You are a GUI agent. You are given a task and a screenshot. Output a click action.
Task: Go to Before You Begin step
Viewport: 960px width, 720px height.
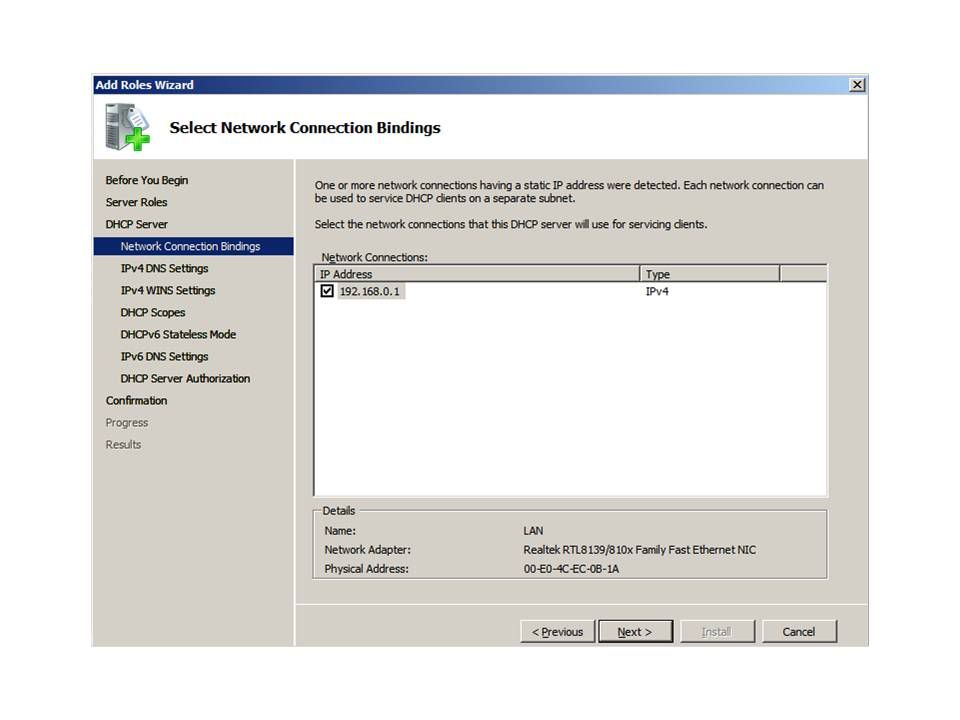pos(146,180)
